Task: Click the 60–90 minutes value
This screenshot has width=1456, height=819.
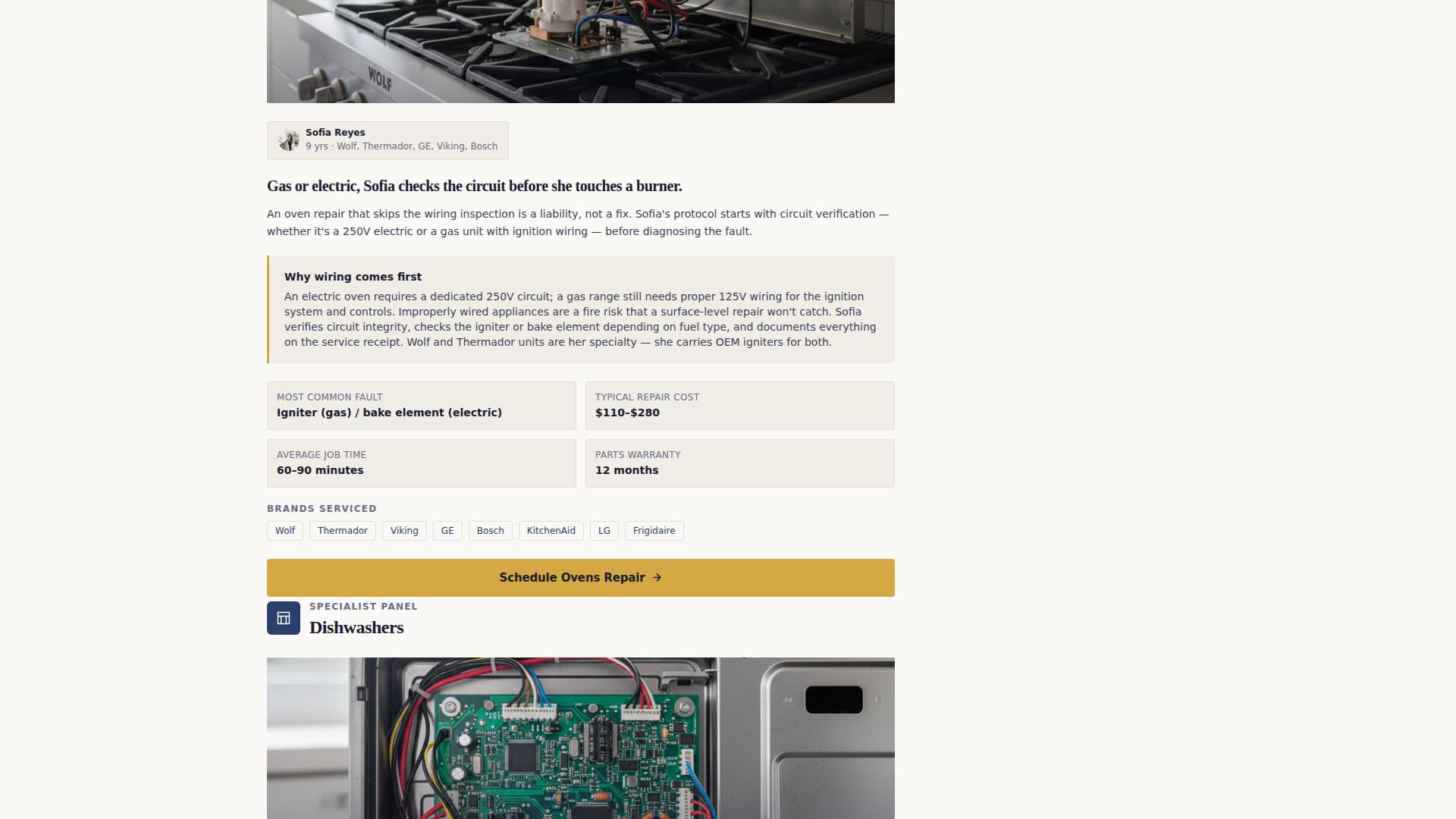Action: point(320,470)
